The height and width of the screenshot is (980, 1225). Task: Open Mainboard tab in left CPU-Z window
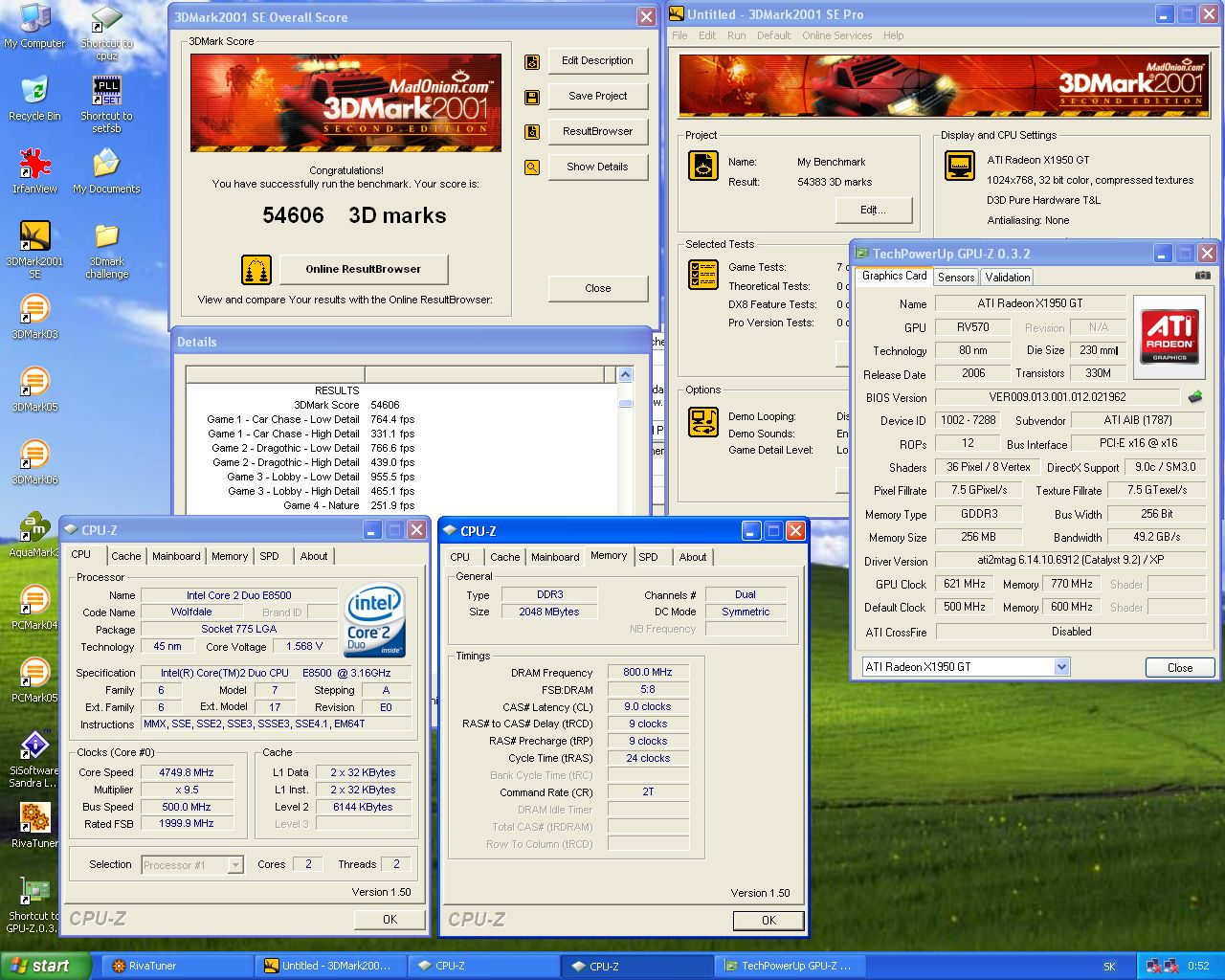pyautogui.click(x=177, y=556)
